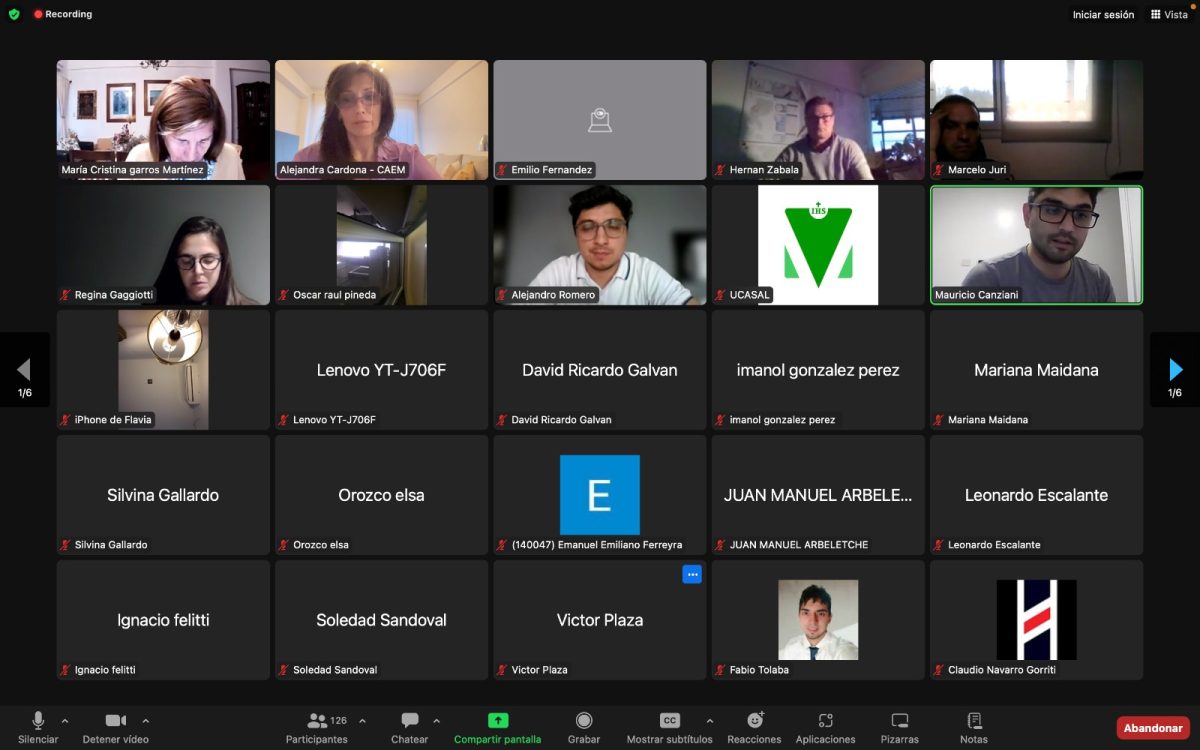Select Emilio Fernandez video tile
The height and width of the screenshot is (750, 1200).
point(600,120)
